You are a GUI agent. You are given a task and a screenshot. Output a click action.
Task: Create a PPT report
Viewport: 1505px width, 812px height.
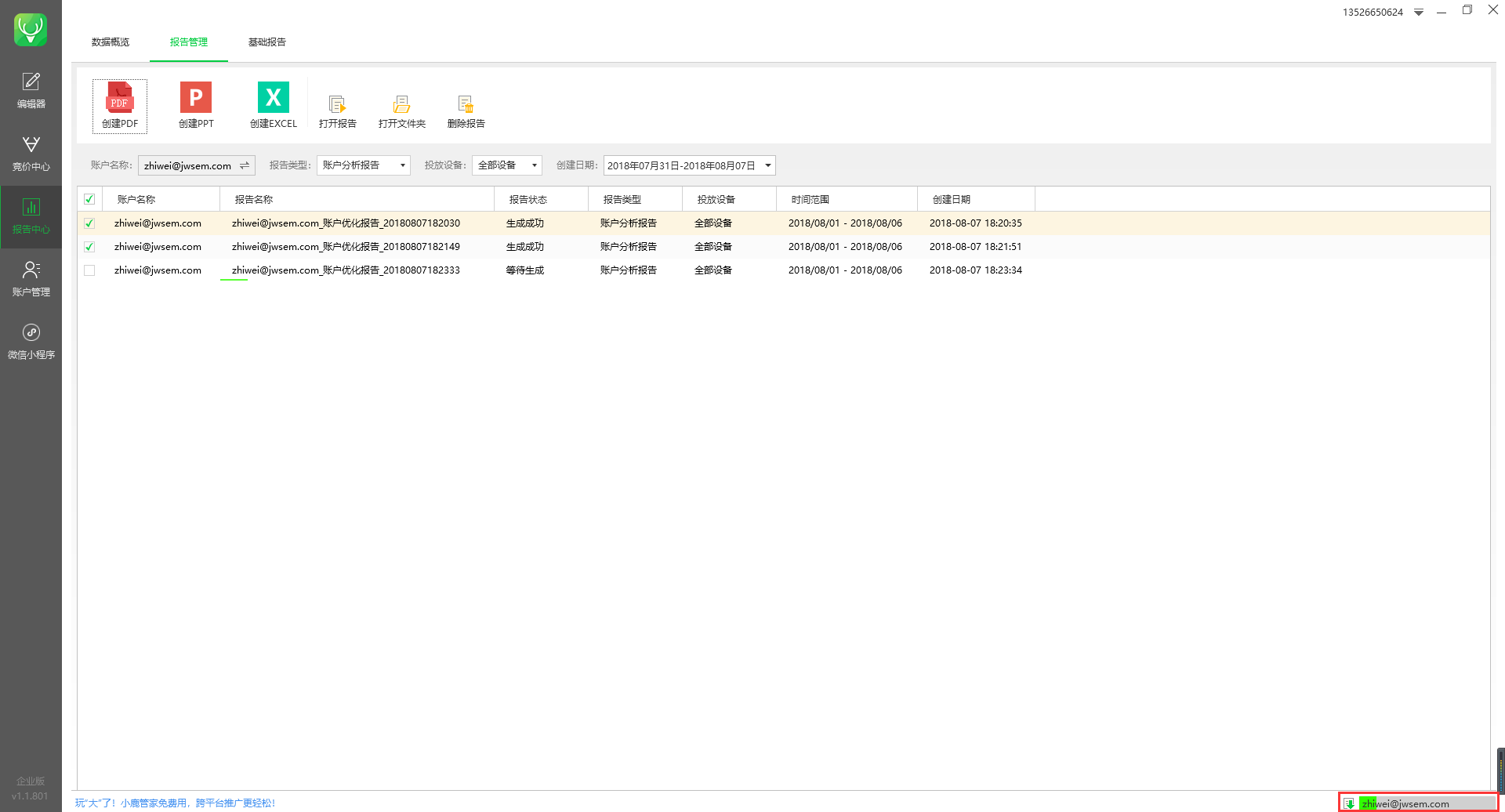point(196,106)
